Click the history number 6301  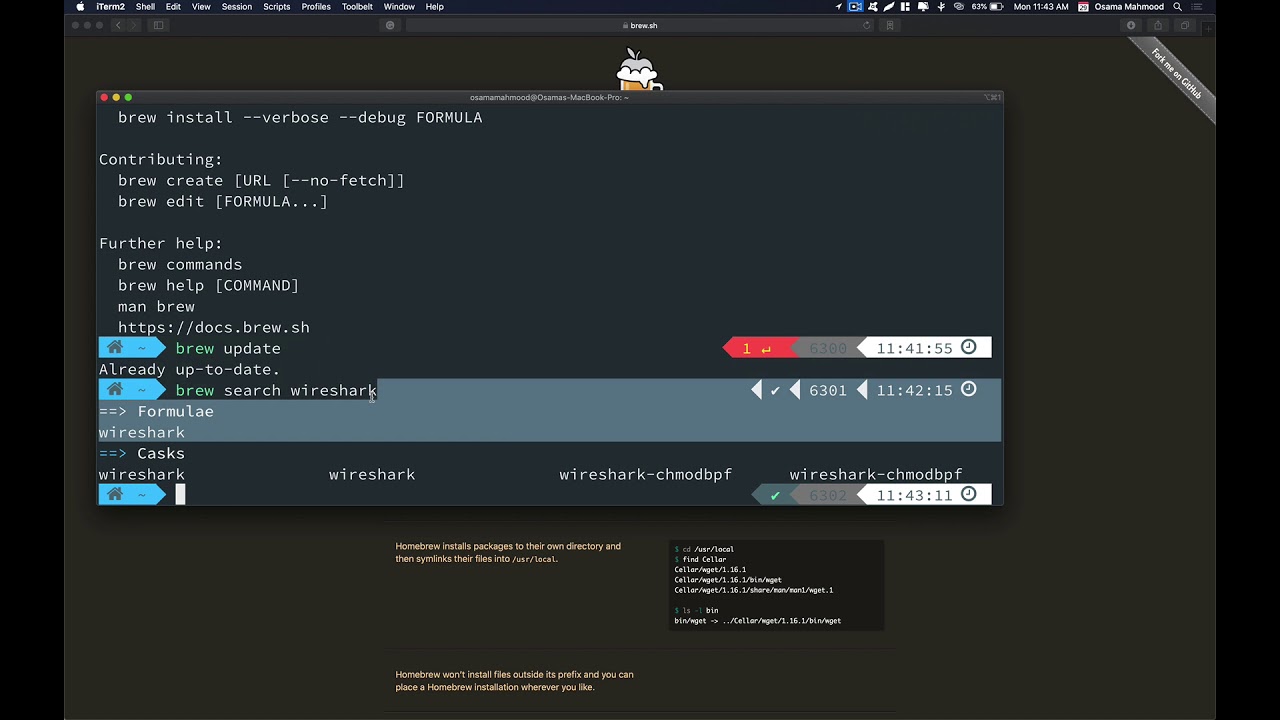tap(828, 391)
